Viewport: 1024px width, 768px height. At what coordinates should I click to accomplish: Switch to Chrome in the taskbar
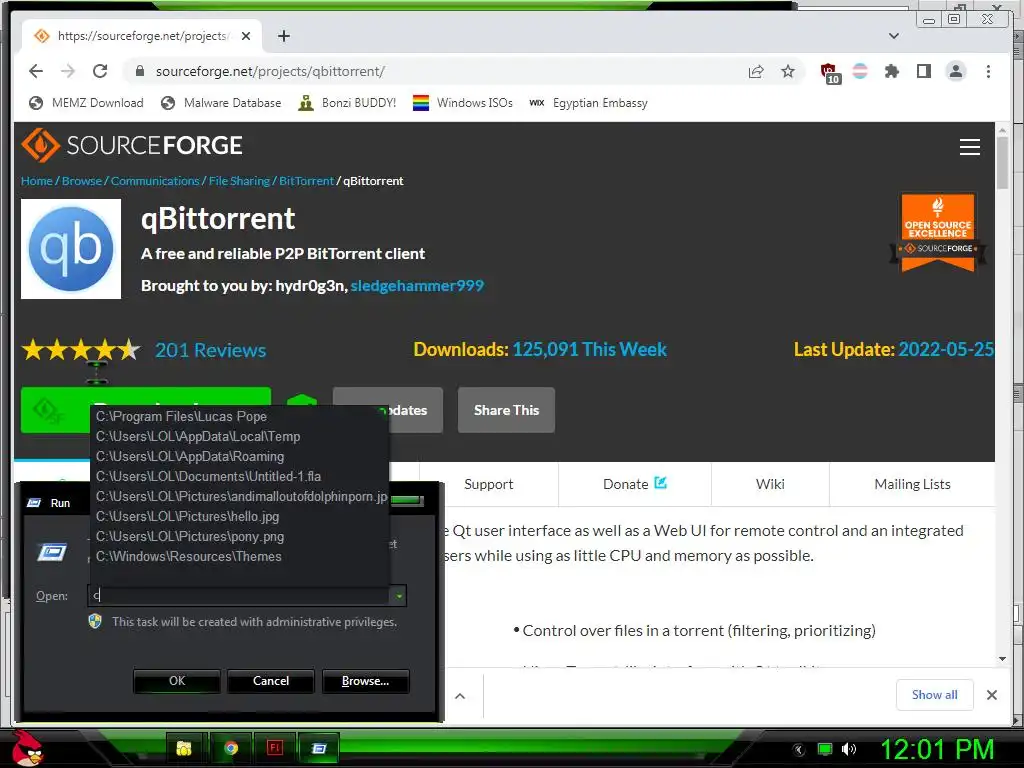[231, 748]
